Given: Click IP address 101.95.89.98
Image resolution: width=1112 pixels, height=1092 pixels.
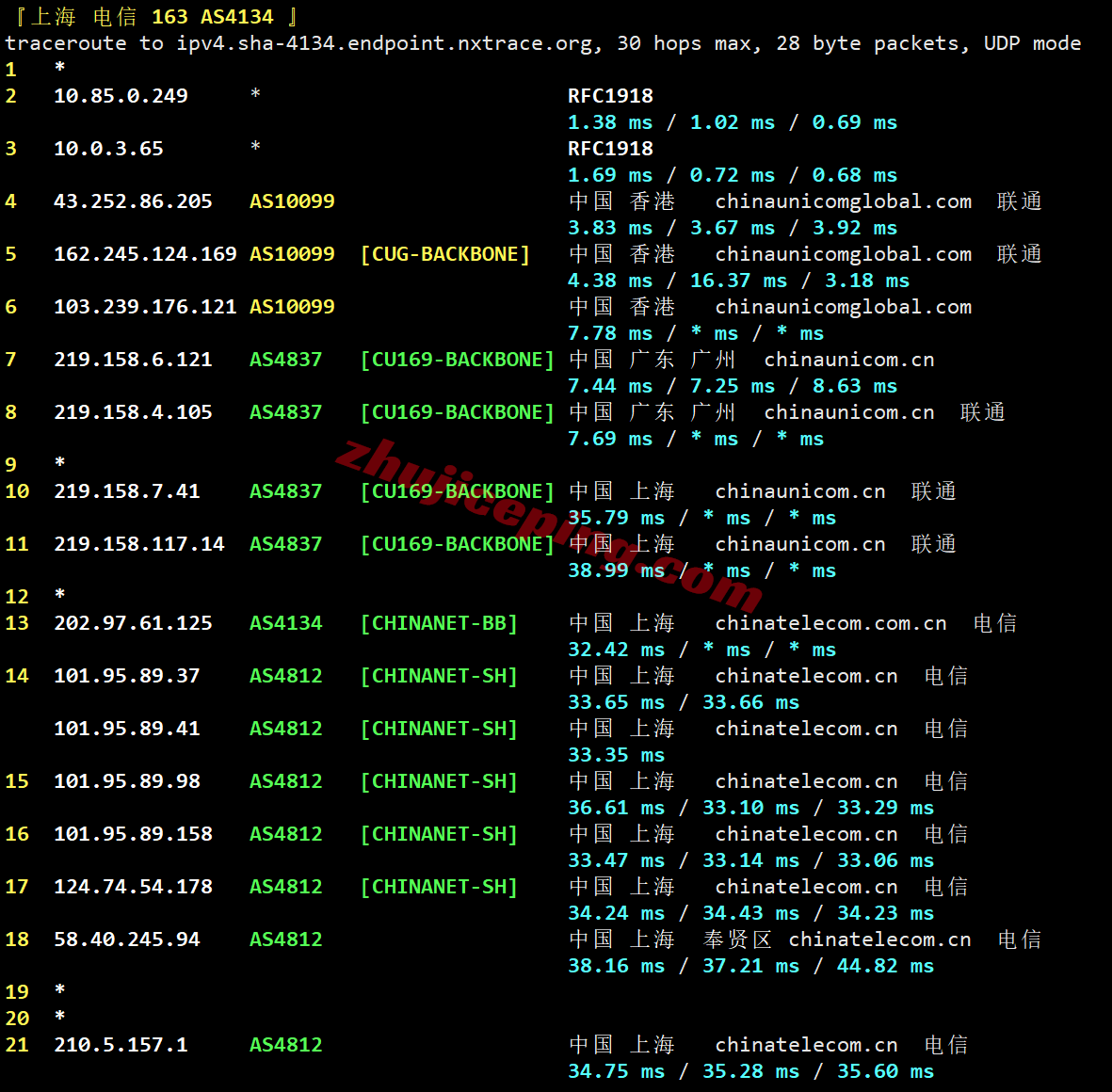Looking at the screenshot, I should (127, 780).
